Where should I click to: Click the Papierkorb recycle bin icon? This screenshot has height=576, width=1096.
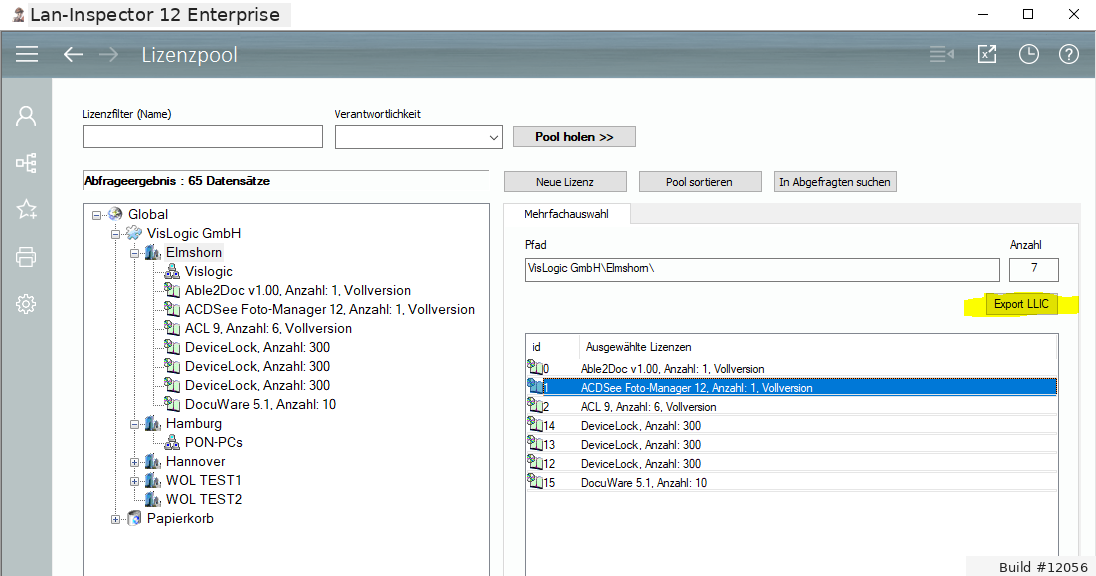pos(134,518)
